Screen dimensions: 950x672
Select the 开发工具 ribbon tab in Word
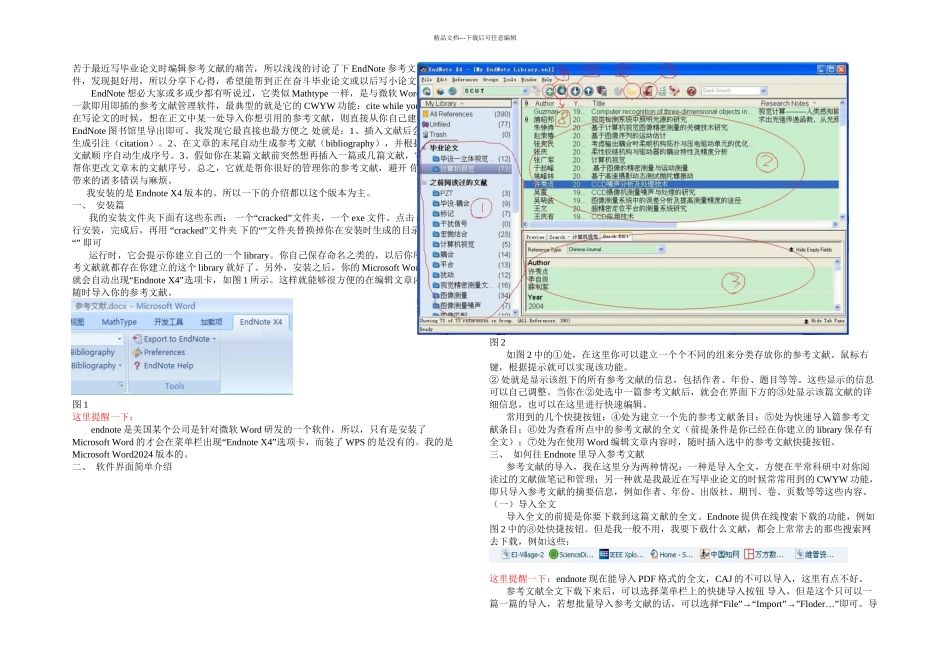pos(168,322)
